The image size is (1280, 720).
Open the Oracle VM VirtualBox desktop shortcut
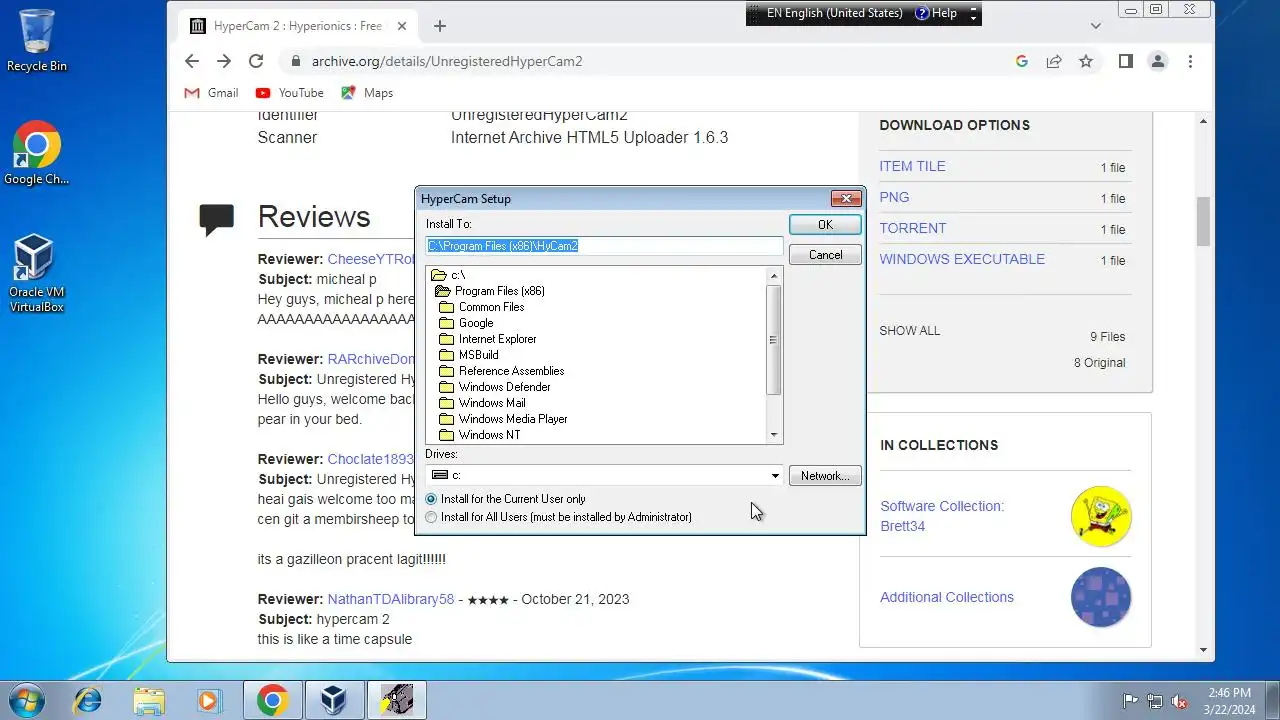[x=37, y=272]
